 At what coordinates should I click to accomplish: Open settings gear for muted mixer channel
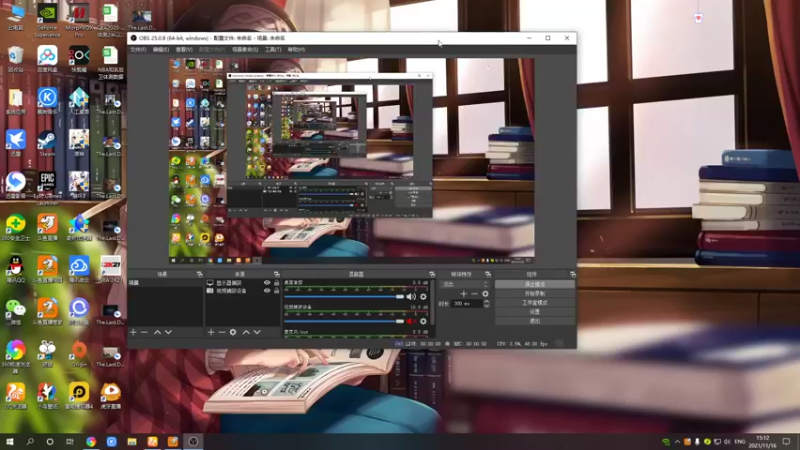point(423,321)
